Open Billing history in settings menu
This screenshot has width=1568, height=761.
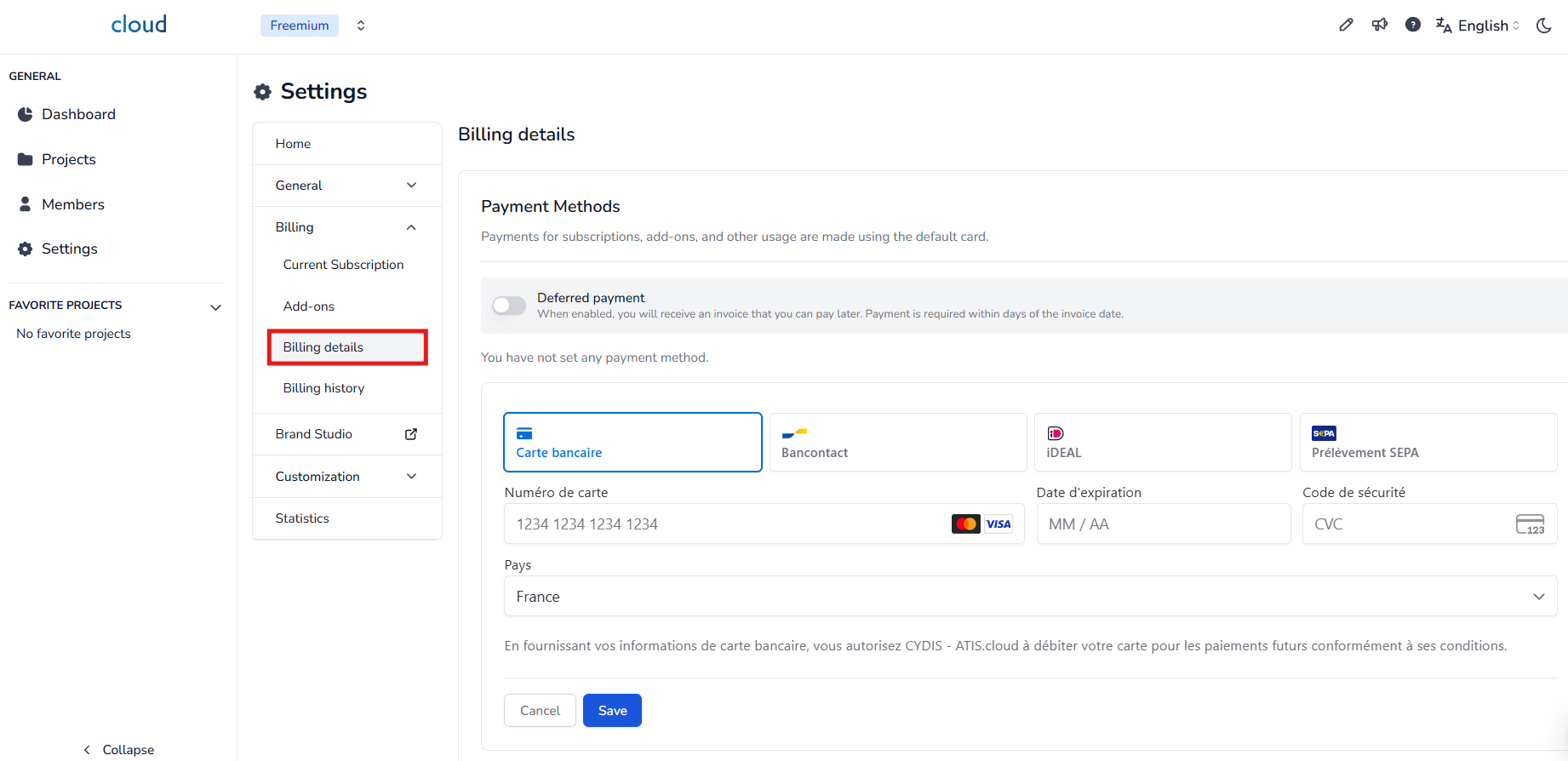tap(323, 388)
